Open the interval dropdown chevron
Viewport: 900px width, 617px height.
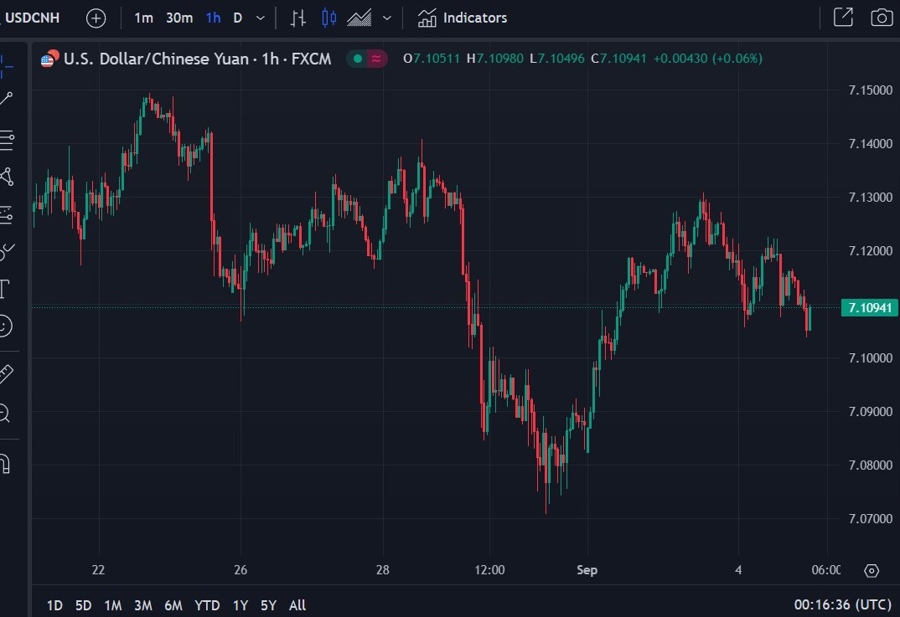(x=258, y=18)
